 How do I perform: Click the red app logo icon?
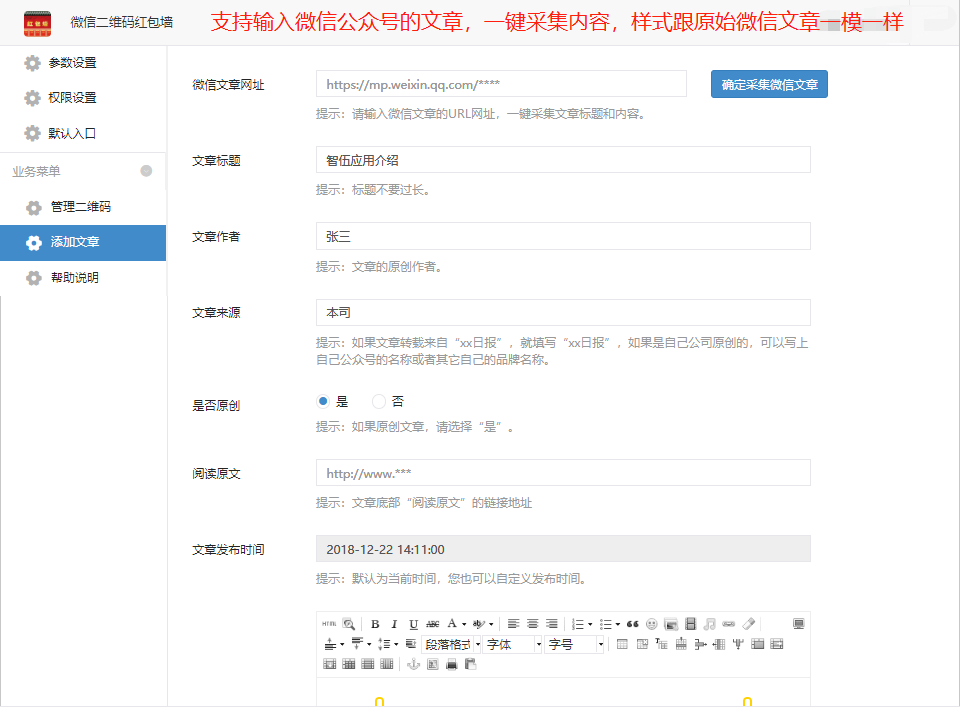click(37, 23)
